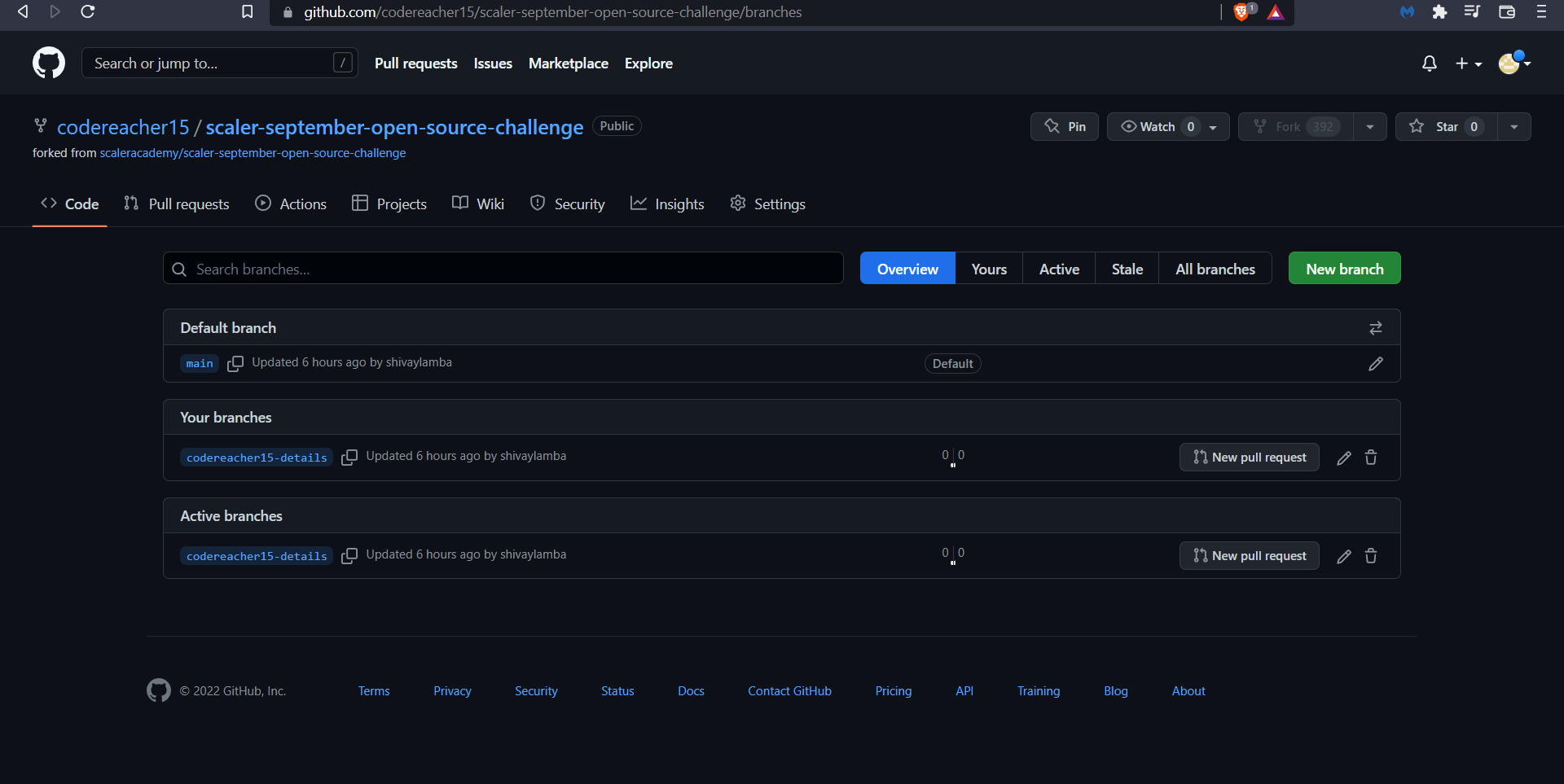This screenshot has height=784, width=1564.
Task: Select the Active branches filter
Action: click(1059, 269)
